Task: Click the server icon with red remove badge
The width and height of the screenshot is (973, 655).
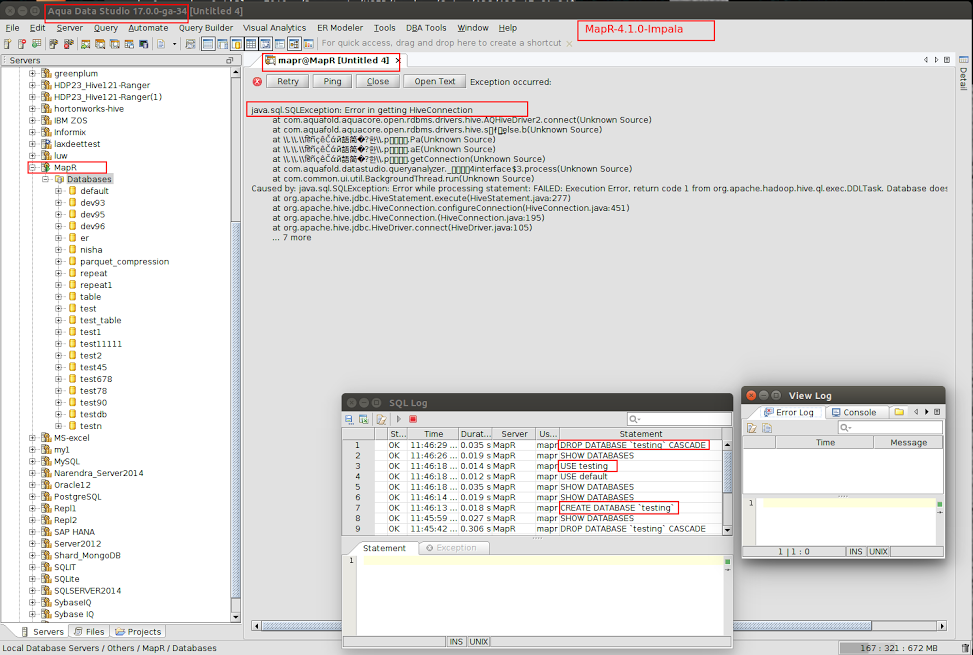Action: (x=22, y=44)
